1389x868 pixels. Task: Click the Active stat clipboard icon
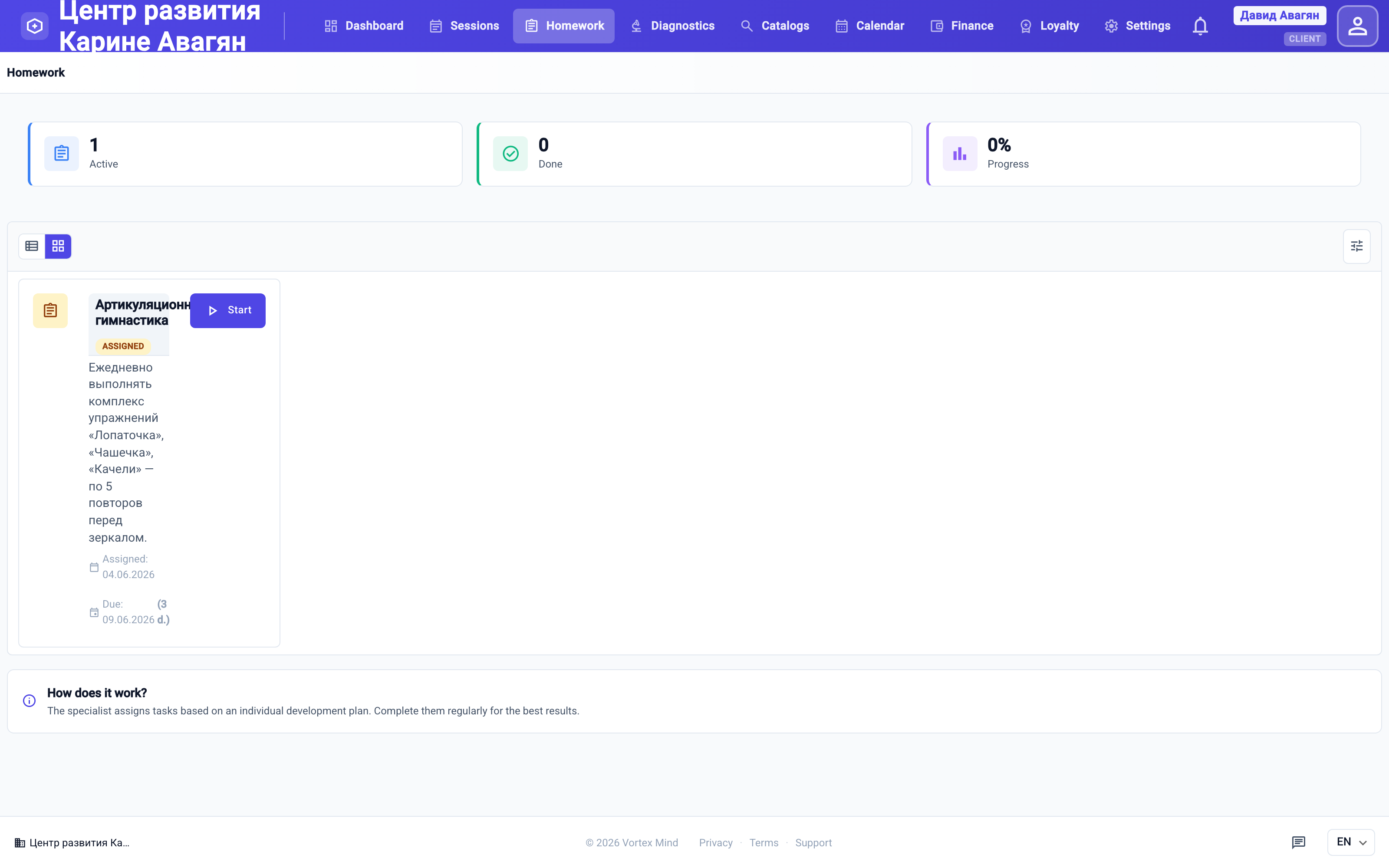[61, 153]
